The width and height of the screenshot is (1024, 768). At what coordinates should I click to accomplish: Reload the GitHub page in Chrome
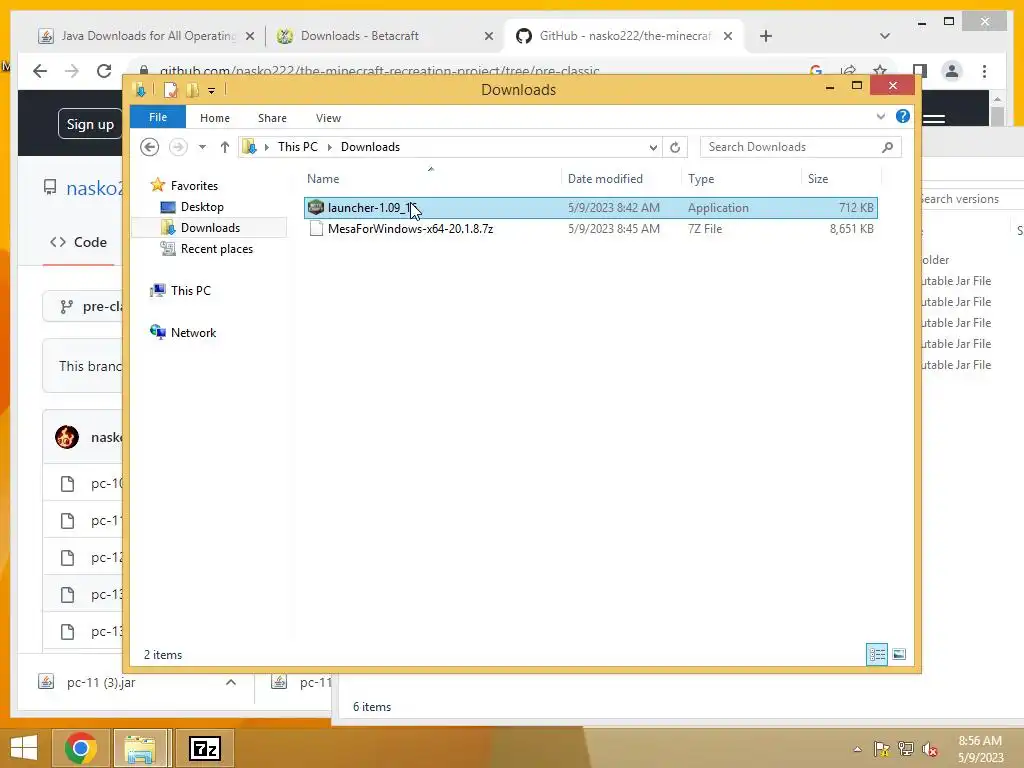point(104,71)
